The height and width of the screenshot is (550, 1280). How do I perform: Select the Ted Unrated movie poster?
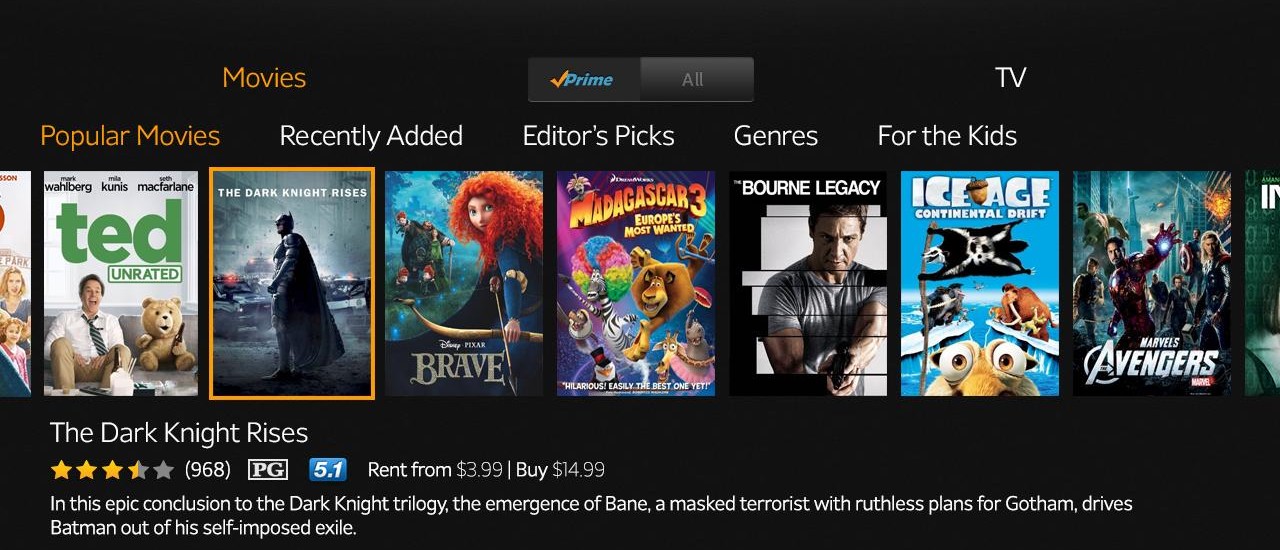click(121, 283)
